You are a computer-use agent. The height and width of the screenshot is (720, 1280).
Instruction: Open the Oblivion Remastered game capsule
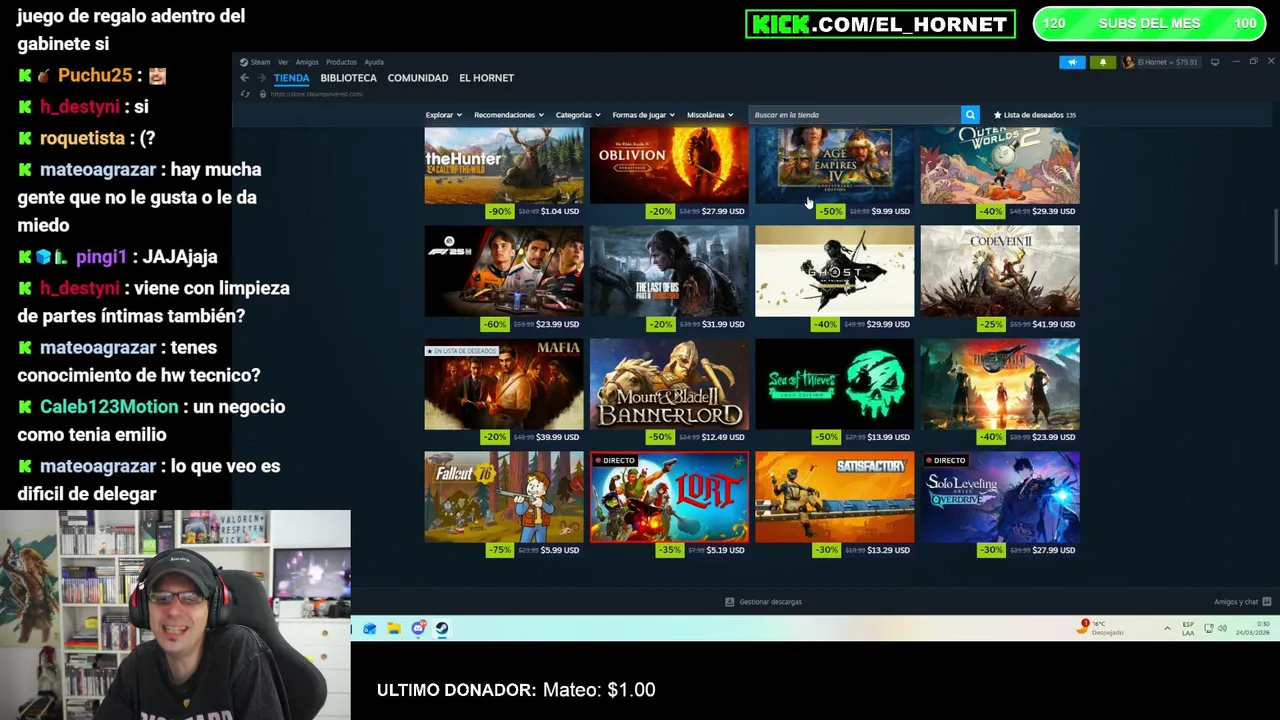pyautogui.click(x=669, y=165)
